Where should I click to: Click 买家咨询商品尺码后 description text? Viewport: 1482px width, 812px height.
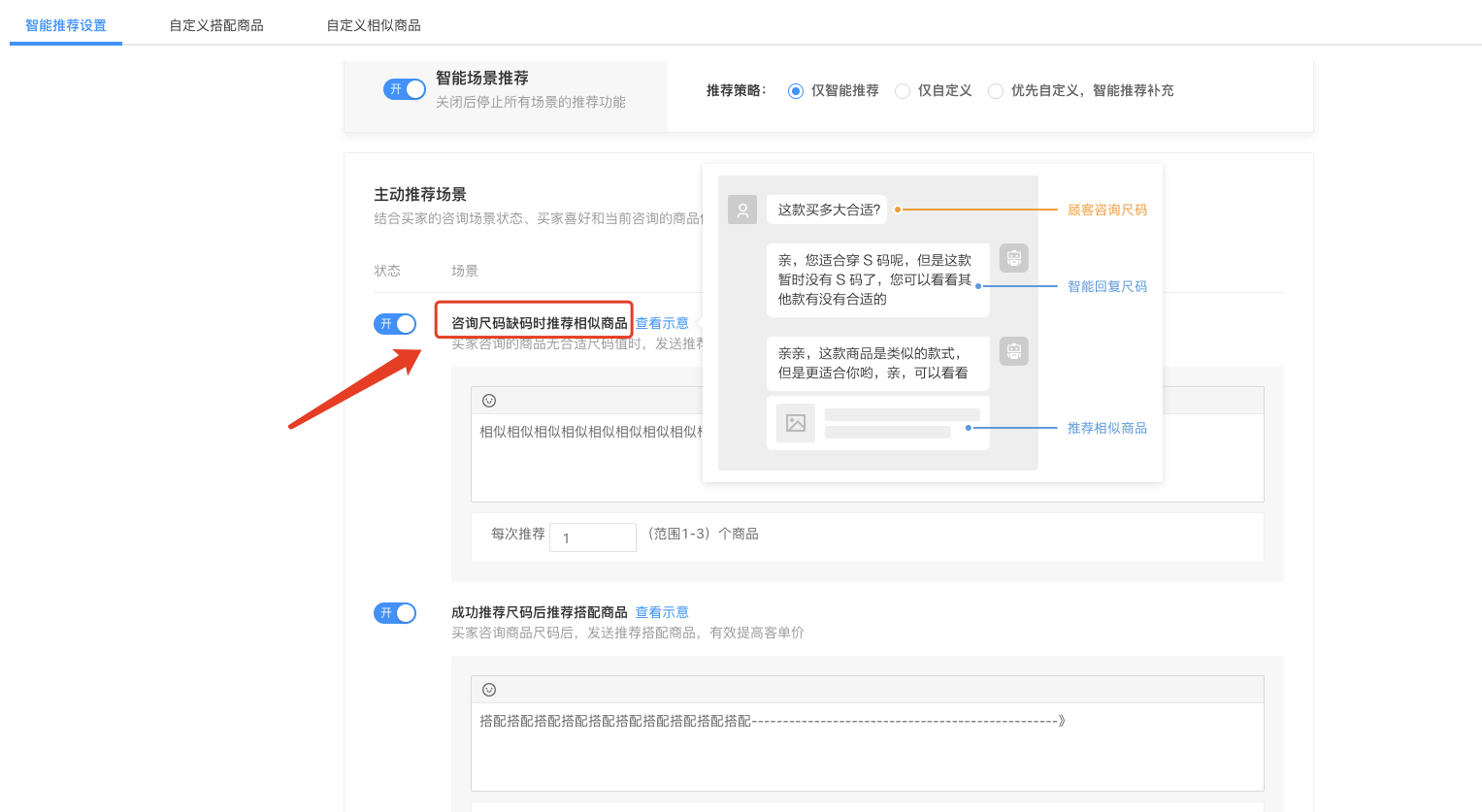tap(627, 633)
